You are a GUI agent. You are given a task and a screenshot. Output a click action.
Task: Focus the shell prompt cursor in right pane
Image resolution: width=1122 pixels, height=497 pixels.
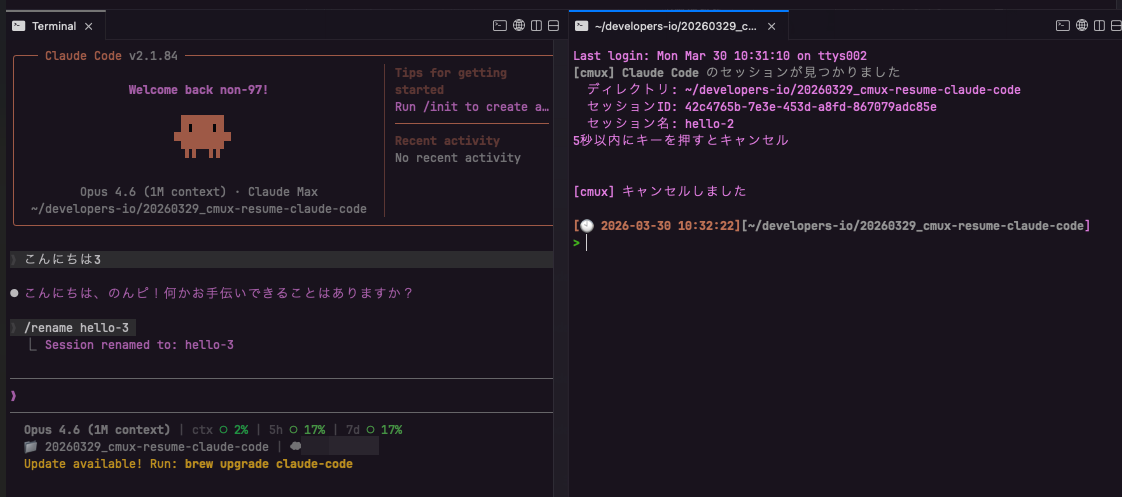coord(586,243)
